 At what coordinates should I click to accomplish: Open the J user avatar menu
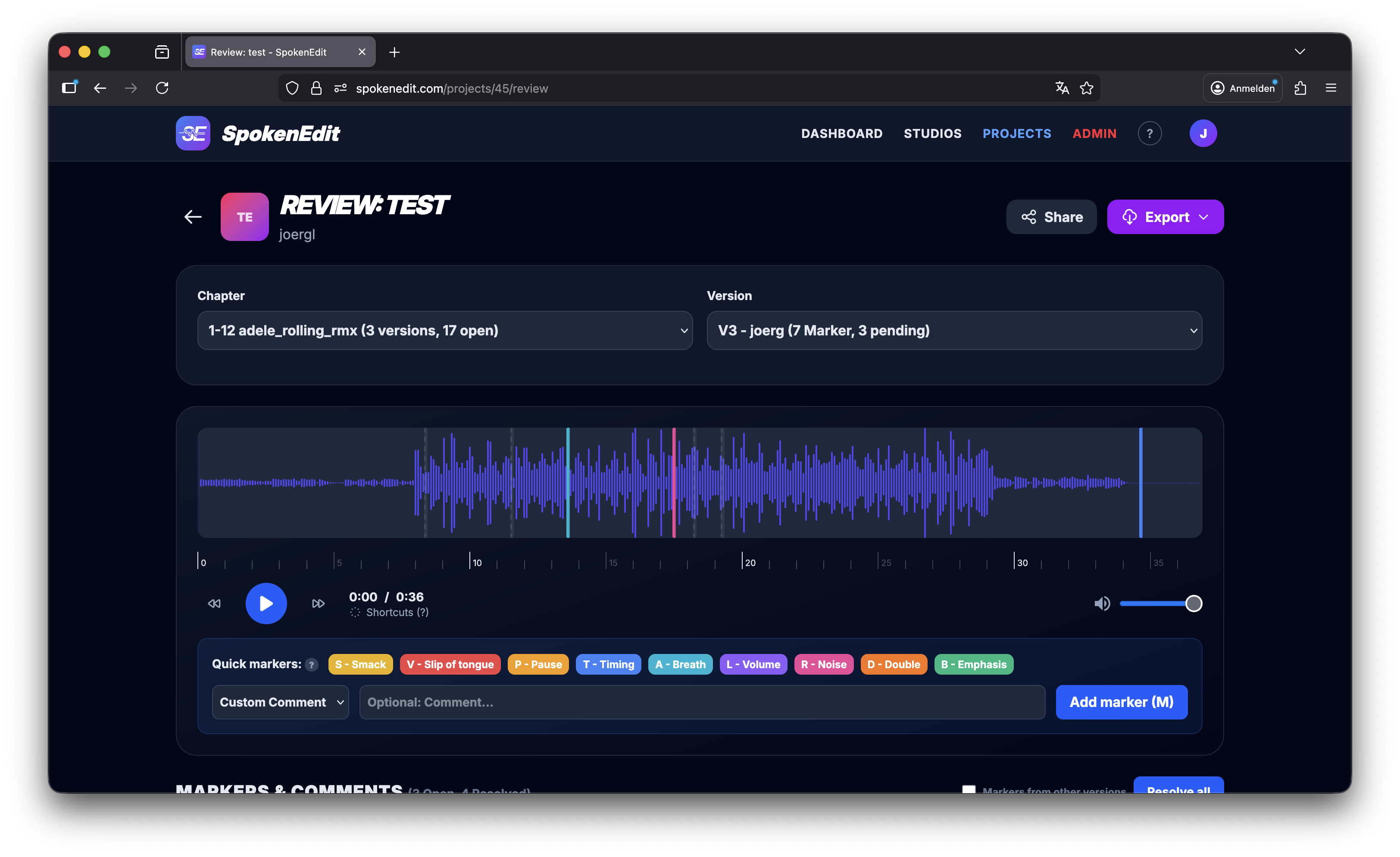point(1203,134)
